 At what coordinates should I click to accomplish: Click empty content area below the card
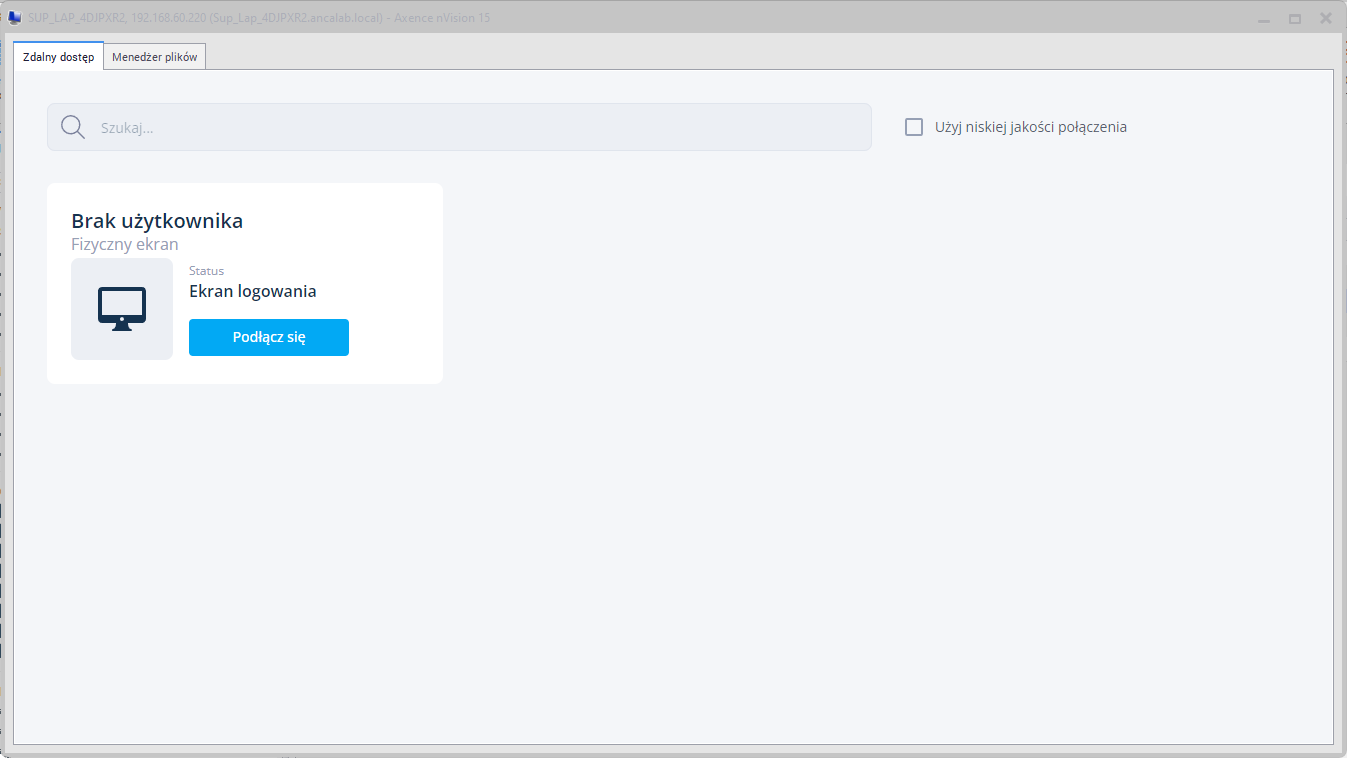pyautogui.click(x=670, y=560)
